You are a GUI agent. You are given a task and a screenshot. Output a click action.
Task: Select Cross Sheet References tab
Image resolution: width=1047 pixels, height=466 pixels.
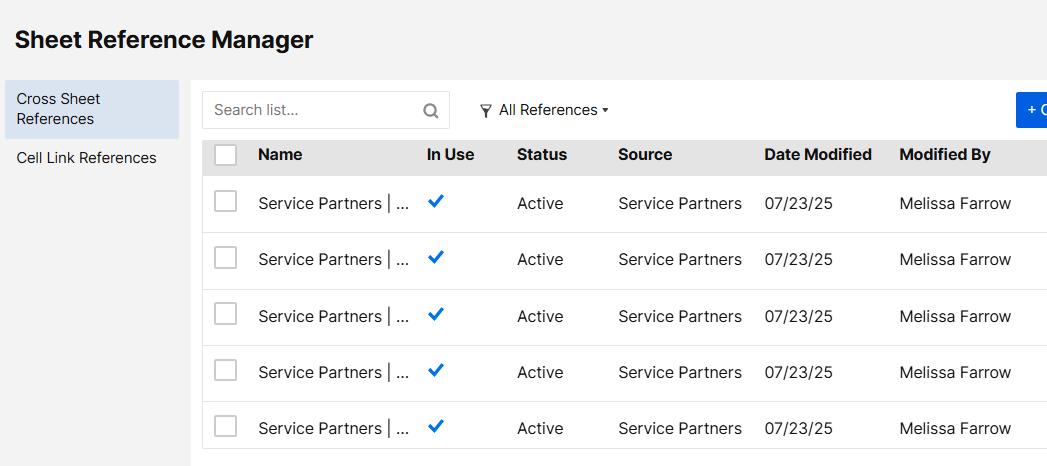91,109
